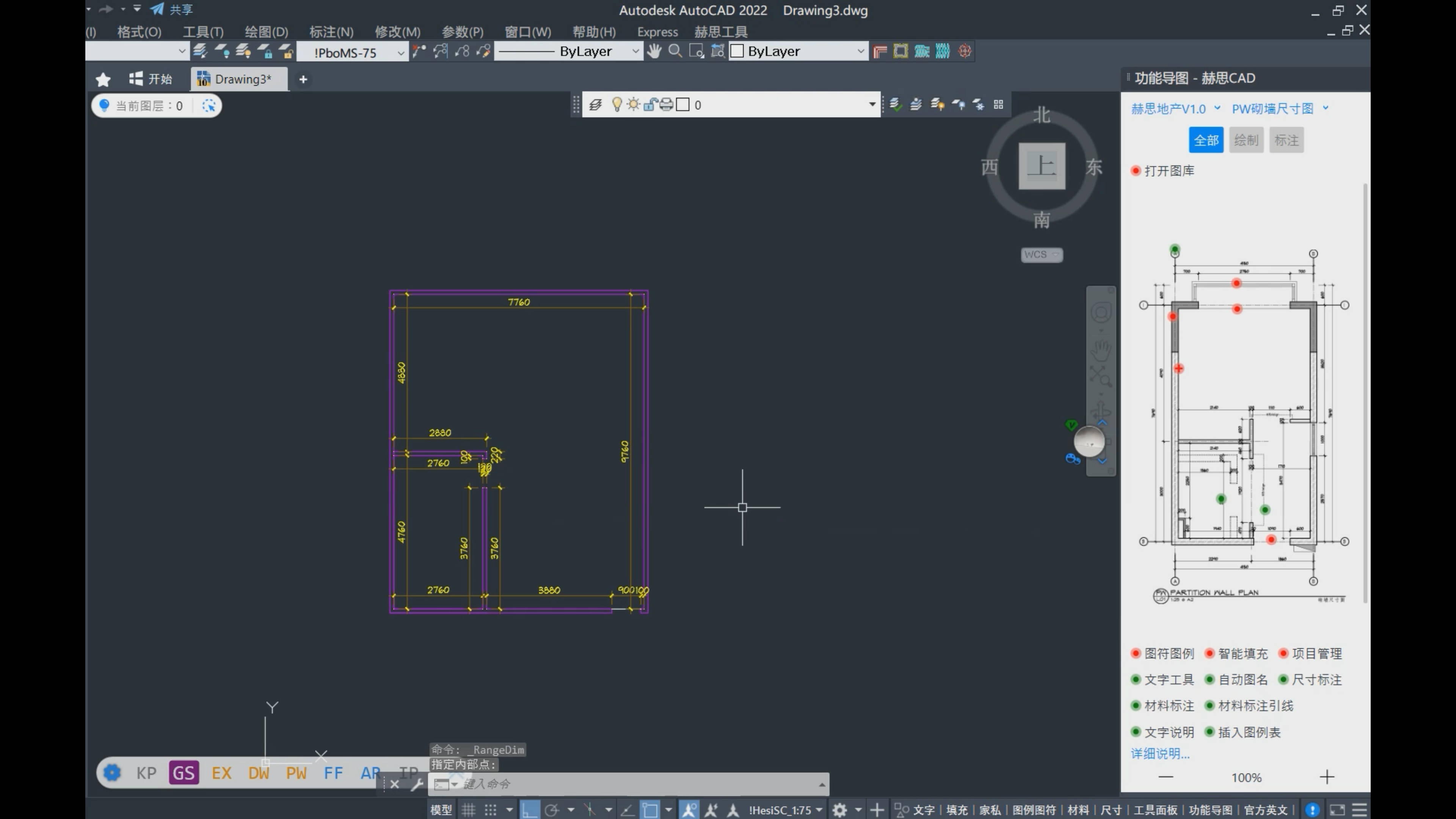This screenshot has width=1456, height=819.
Task: Open the layer list dropdown arrow
Action: [872, 105]
